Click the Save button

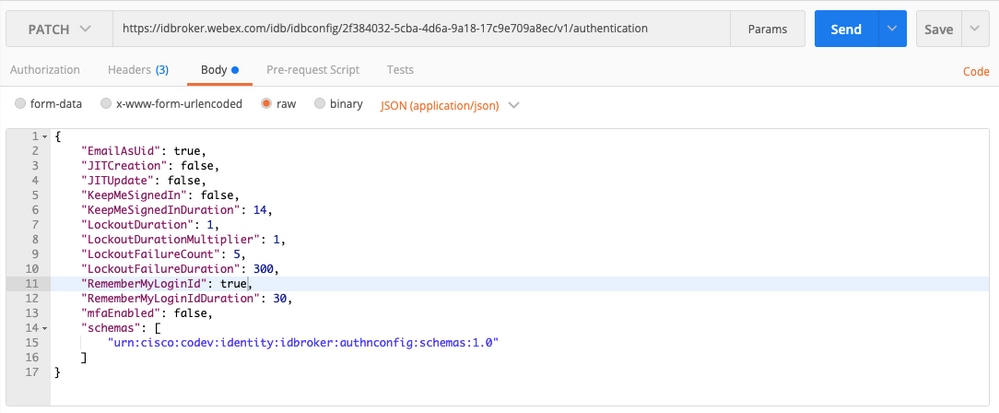pyautogui.click(x=938, y=29)
